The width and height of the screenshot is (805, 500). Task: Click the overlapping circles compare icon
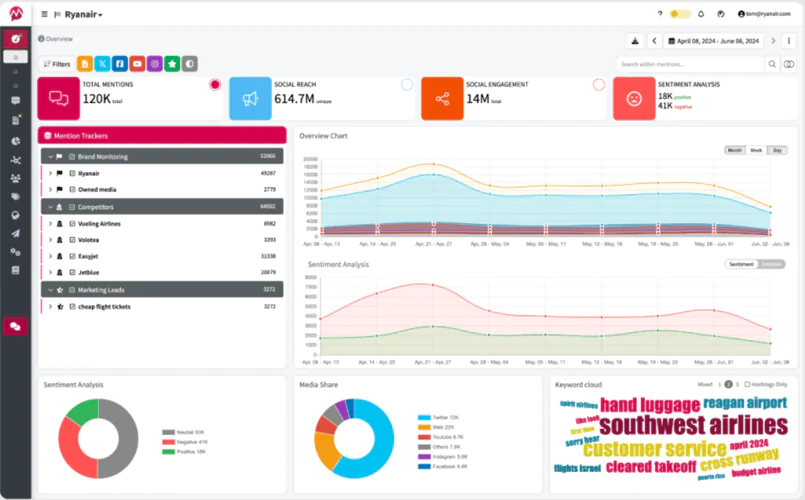click(x=789, y=64)
